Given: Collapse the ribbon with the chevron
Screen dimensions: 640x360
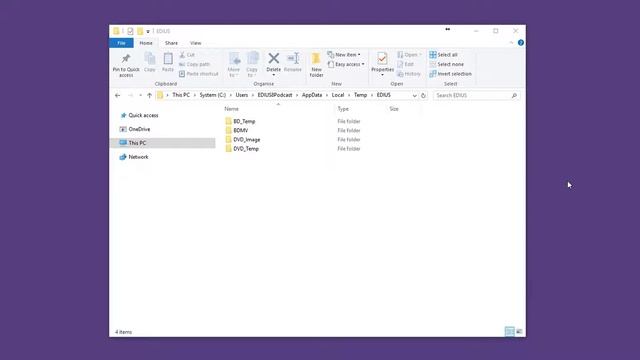Looking at the screenshot, I should 511,42.
